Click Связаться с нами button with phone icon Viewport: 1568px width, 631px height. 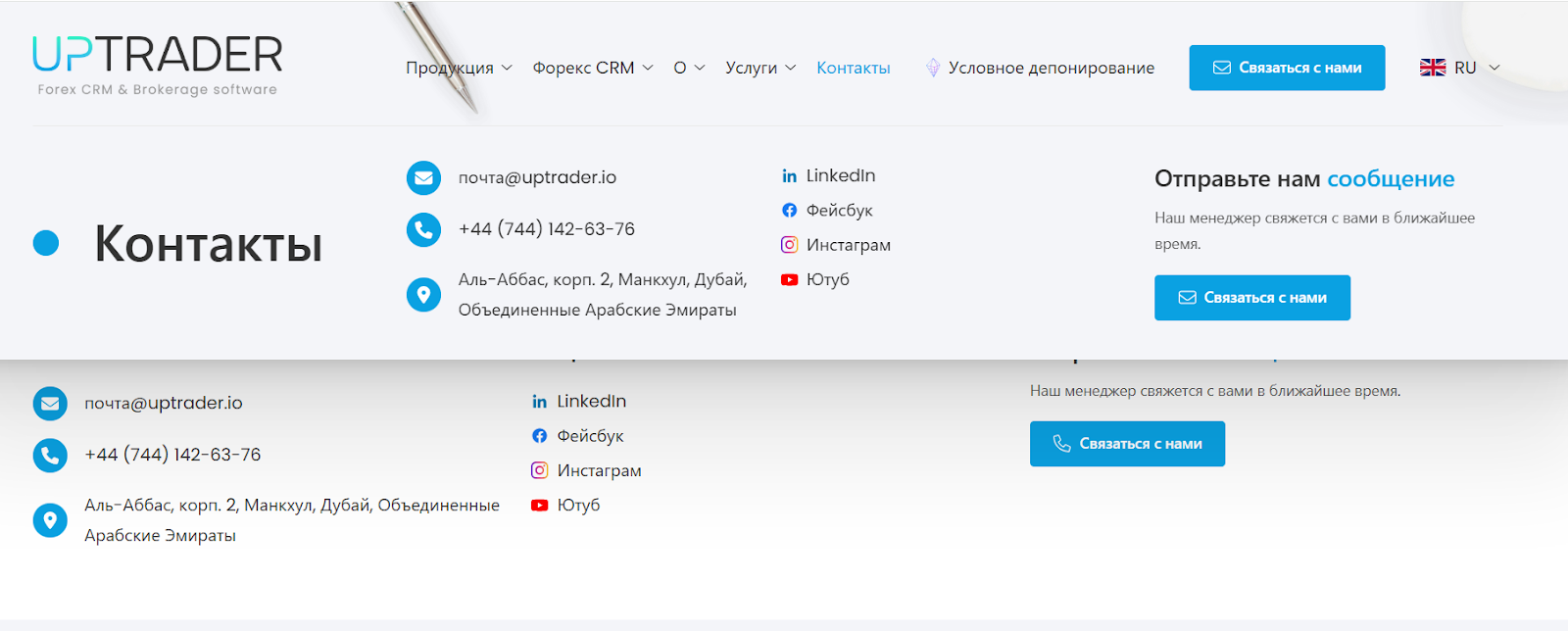click(1127, 444)
